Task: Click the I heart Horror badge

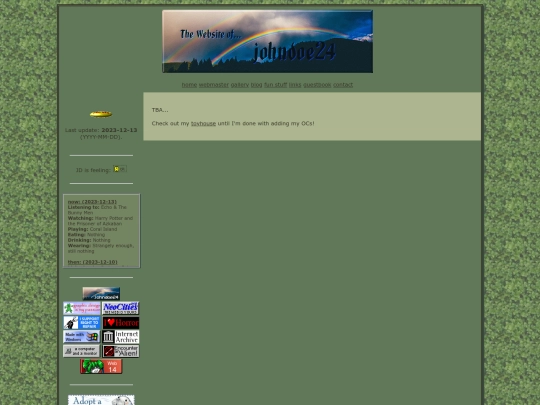Action: [121, 323]
